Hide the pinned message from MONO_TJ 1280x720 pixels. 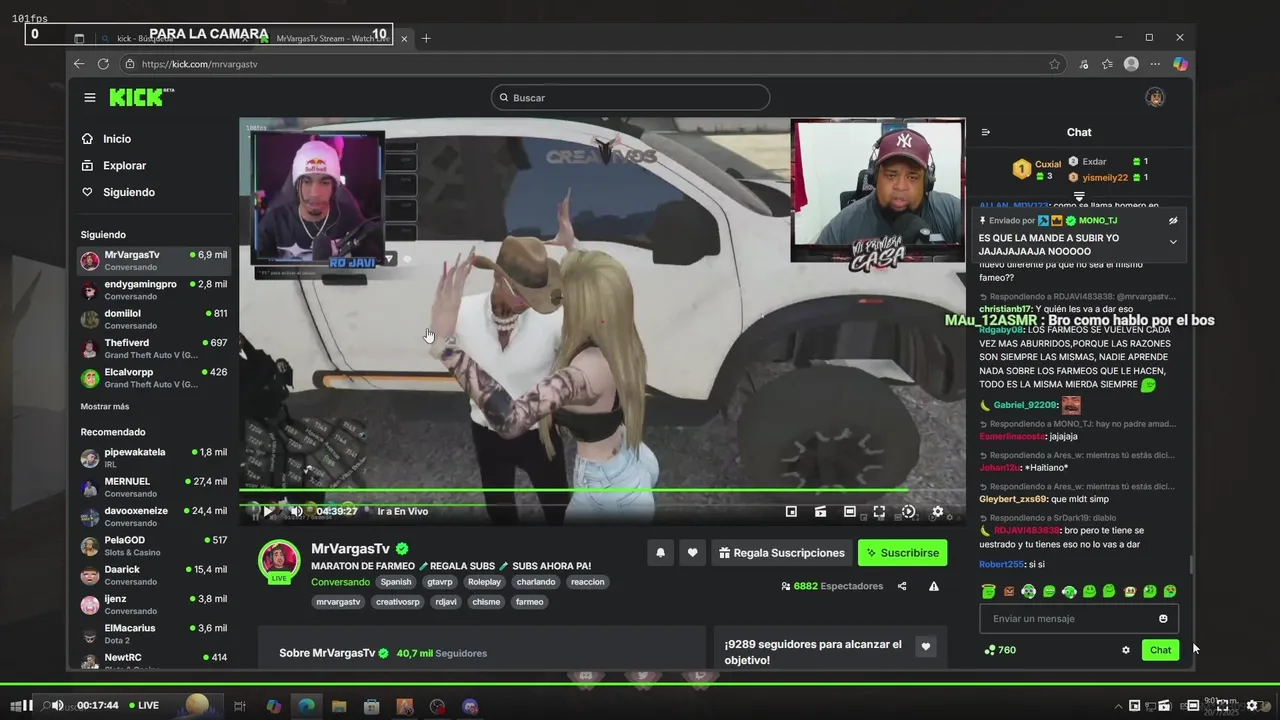point(1173,220)
